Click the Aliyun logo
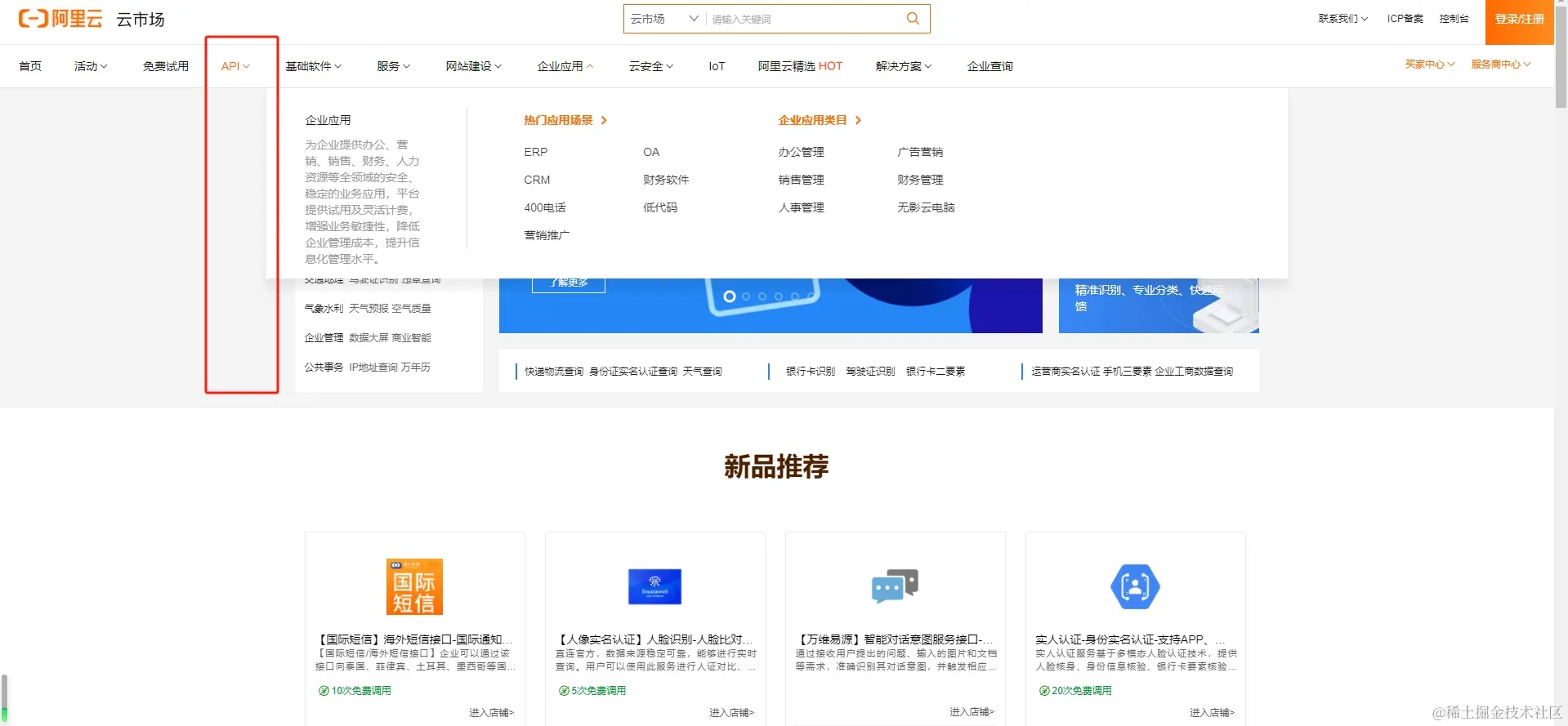Screen dimensions: 1568x726 [60, 19]
